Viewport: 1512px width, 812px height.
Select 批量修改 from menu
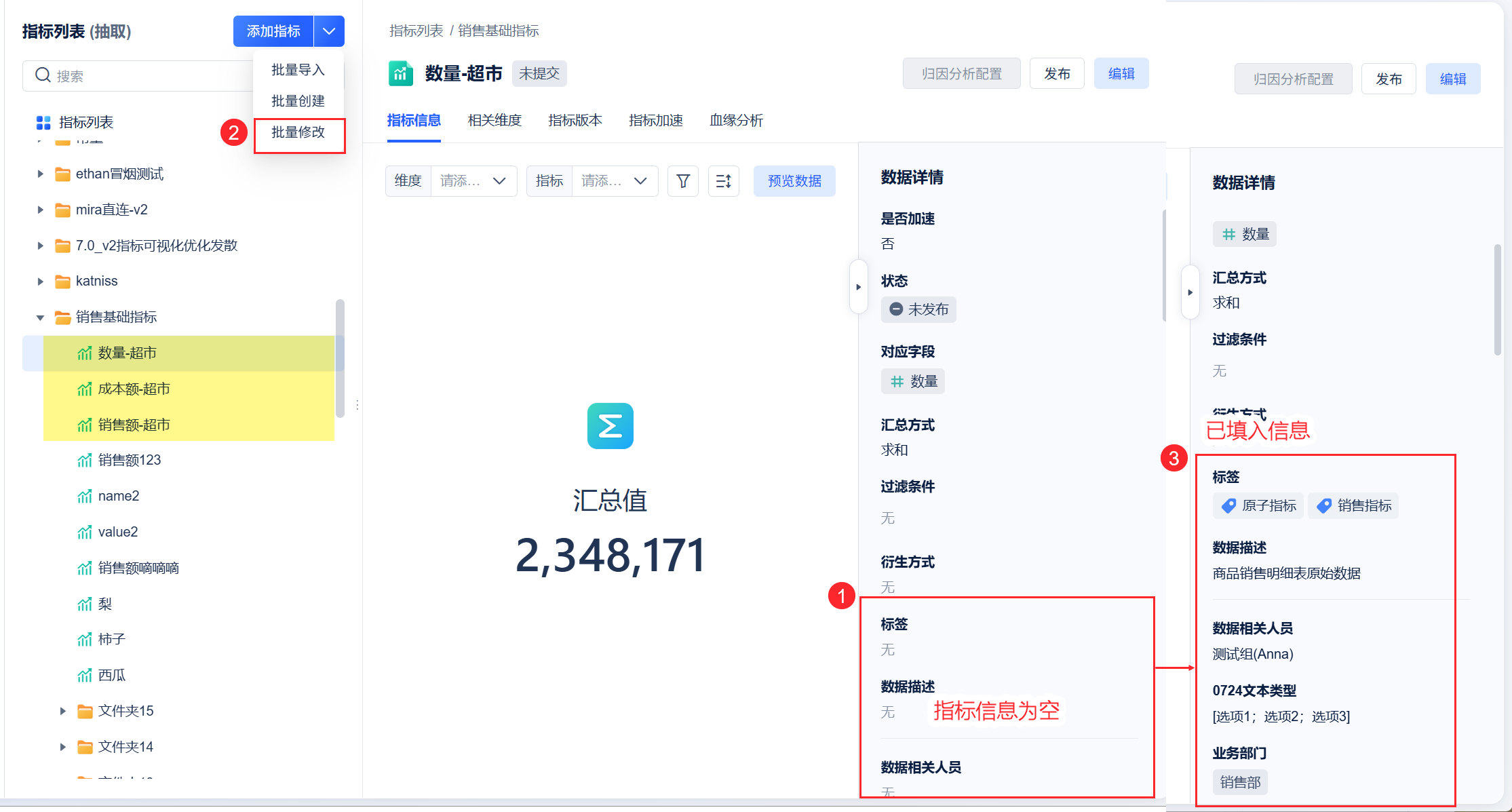point(298,132)
